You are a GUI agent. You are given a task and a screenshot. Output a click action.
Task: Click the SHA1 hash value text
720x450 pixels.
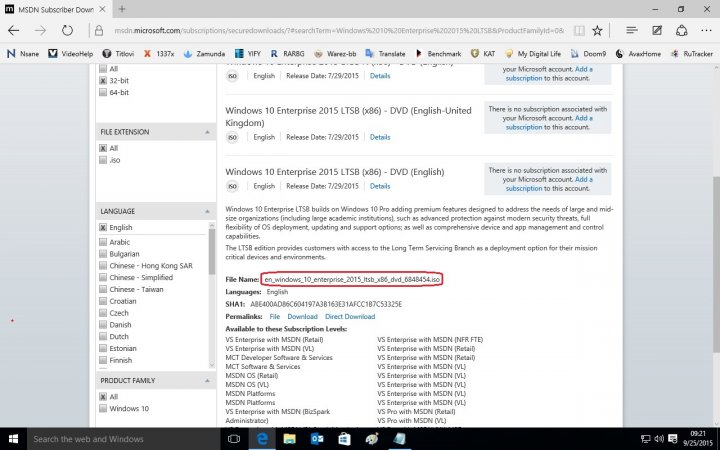point(326,304)
